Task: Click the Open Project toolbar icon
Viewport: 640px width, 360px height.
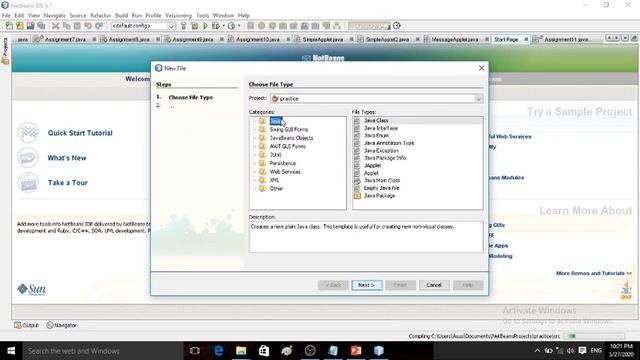Action: point(31,26)
